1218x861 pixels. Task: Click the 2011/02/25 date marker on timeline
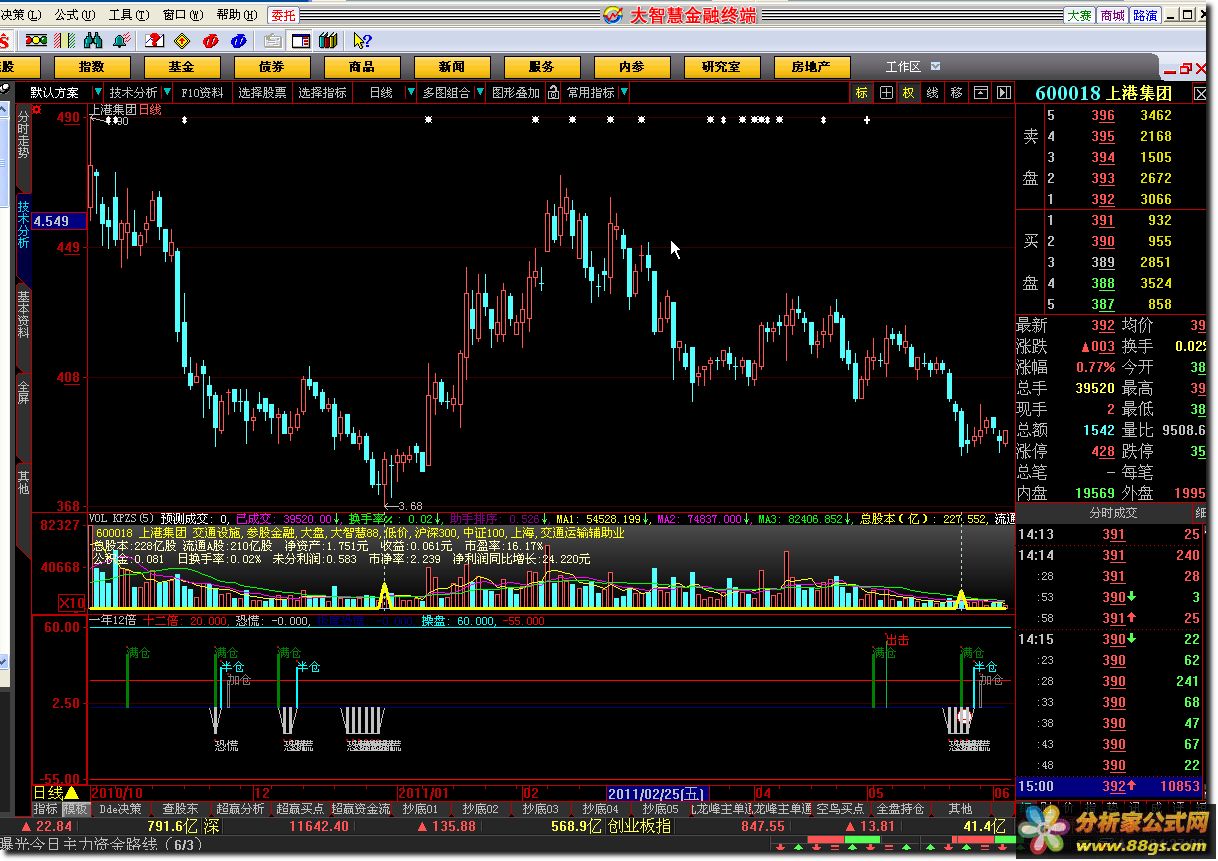(x=656, y=792)
